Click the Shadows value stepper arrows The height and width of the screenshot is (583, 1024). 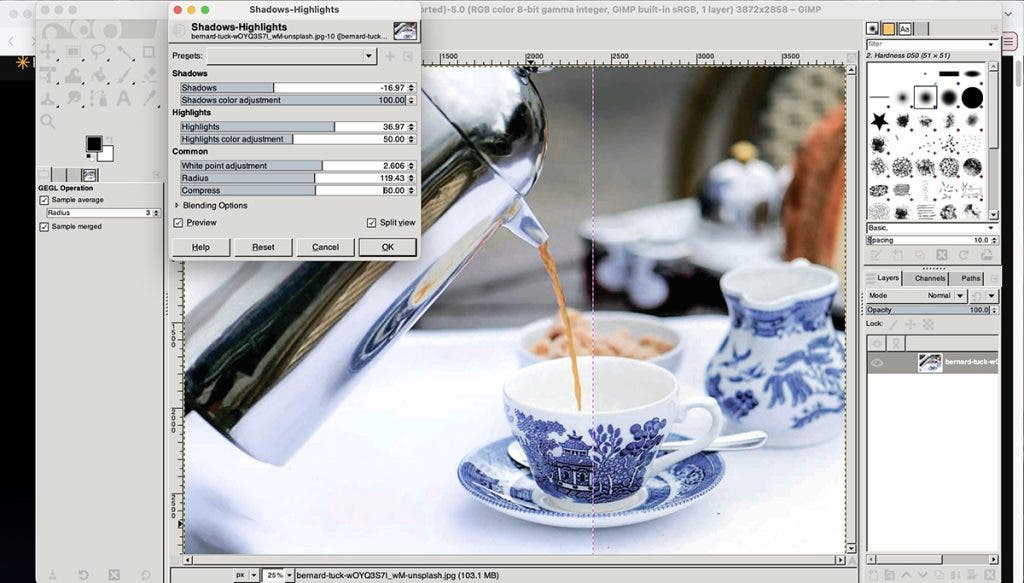[x=411, y=87]
